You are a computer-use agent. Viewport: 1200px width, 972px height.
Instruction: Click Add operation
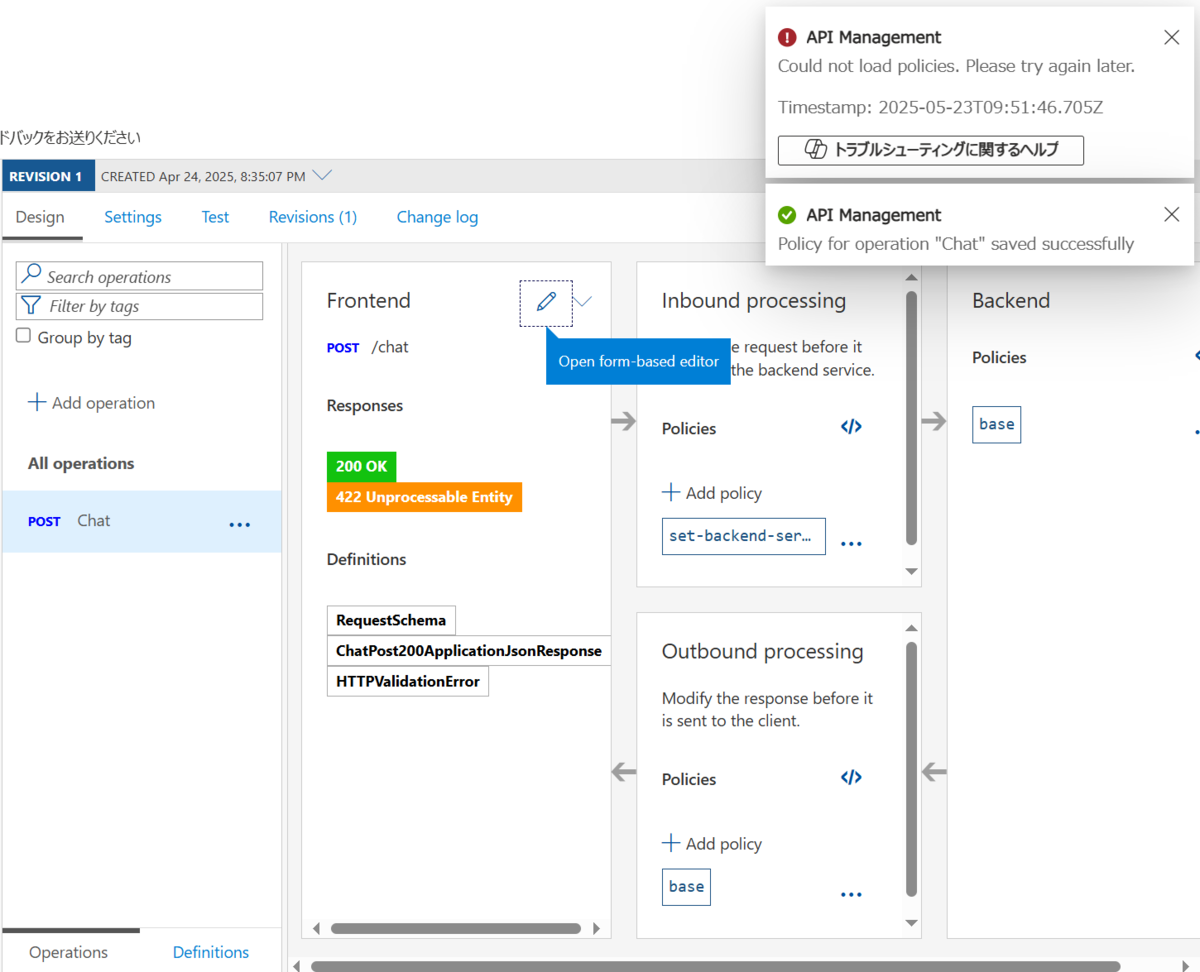[x=92, y=403]
